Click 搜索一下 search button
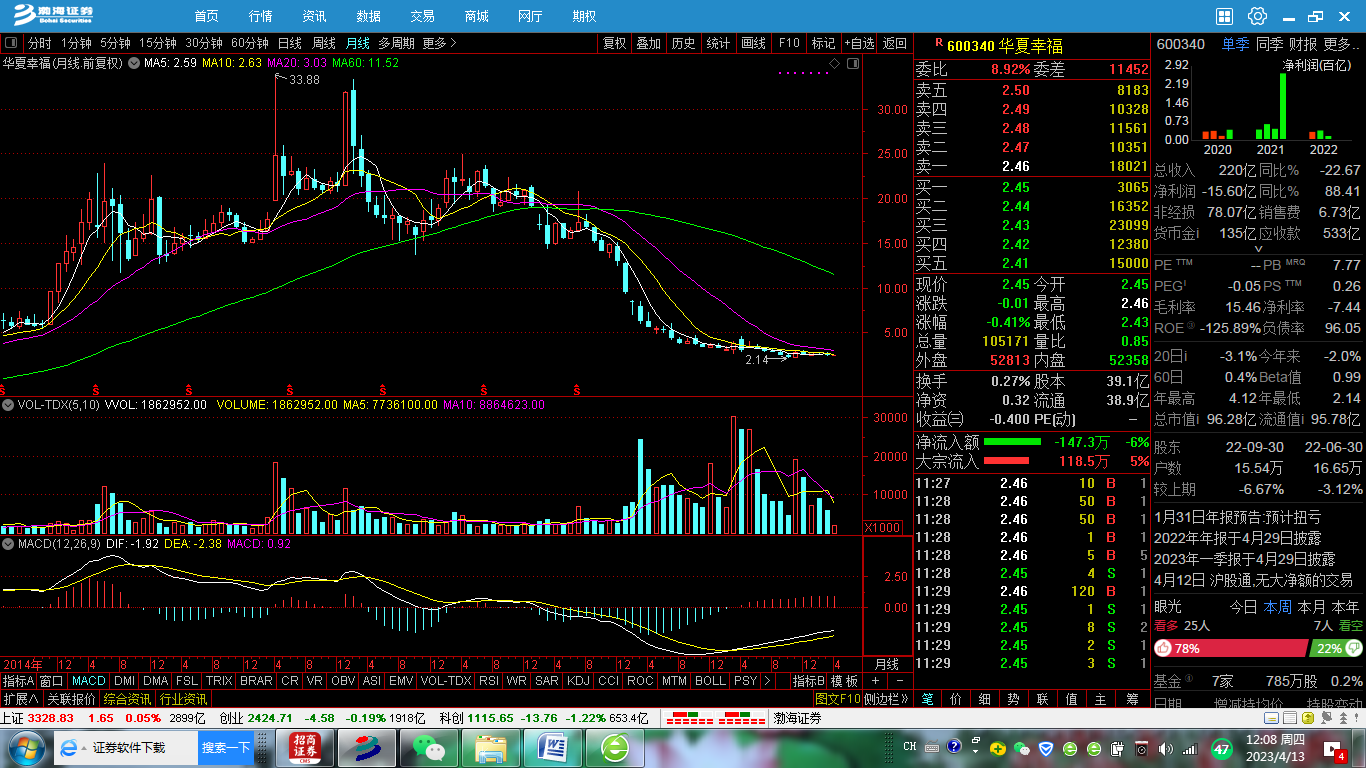 (226, 748)
